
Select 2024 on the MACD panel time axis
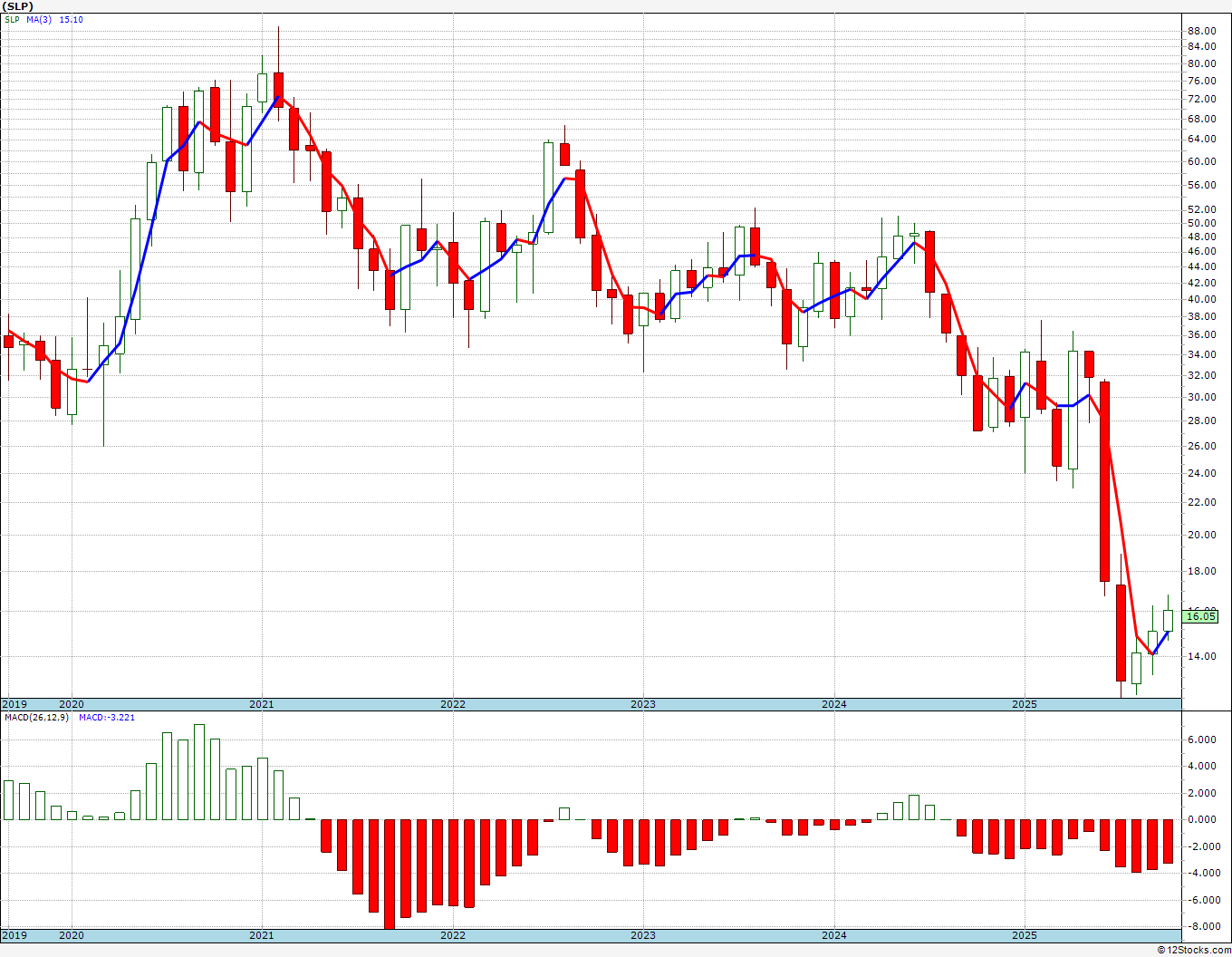point(834,935)
